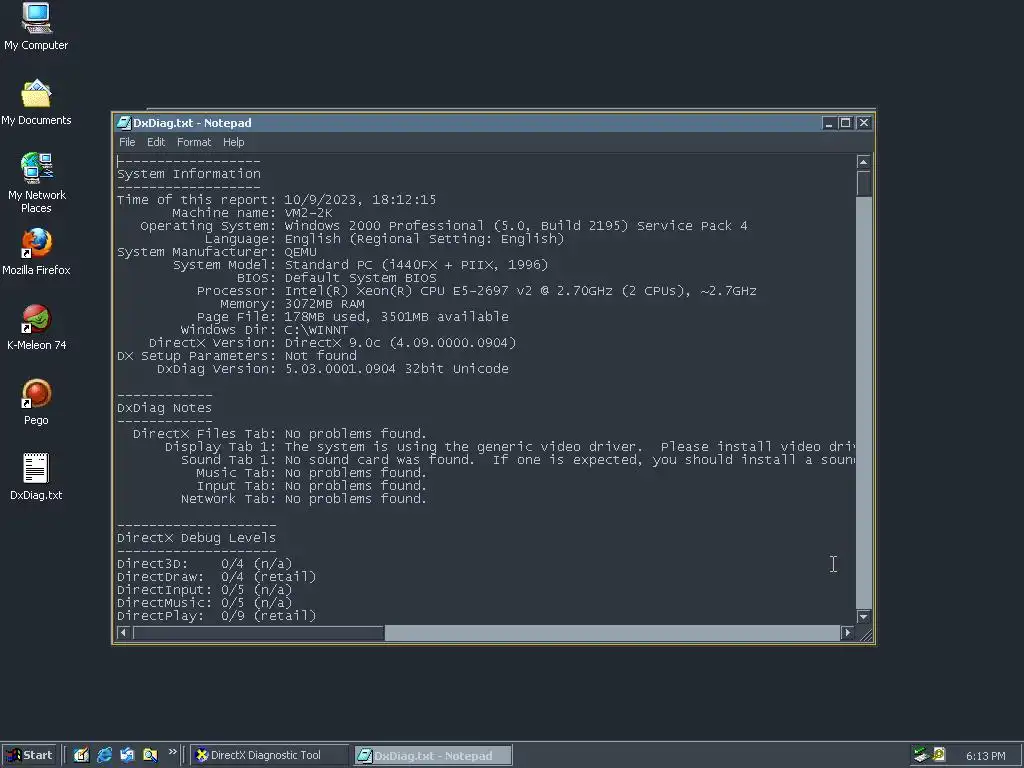Click the 'Network Tab' line

pos(304,499)
